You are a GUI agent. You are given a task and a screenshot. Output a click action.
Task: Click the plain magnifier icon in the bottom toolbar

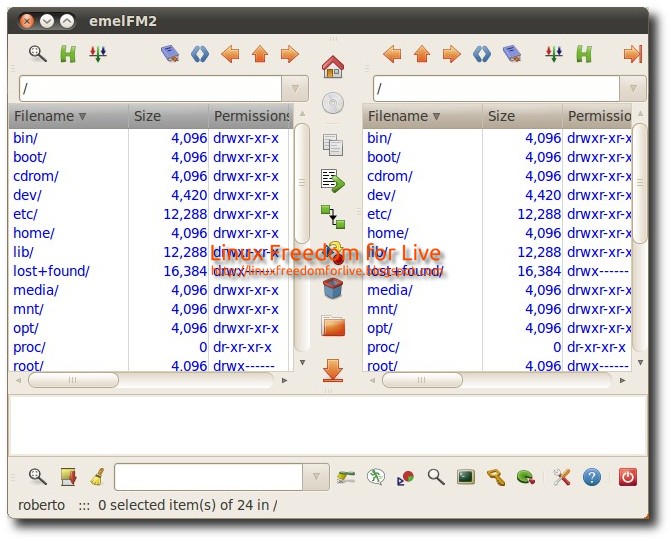[x=436, y=476]
